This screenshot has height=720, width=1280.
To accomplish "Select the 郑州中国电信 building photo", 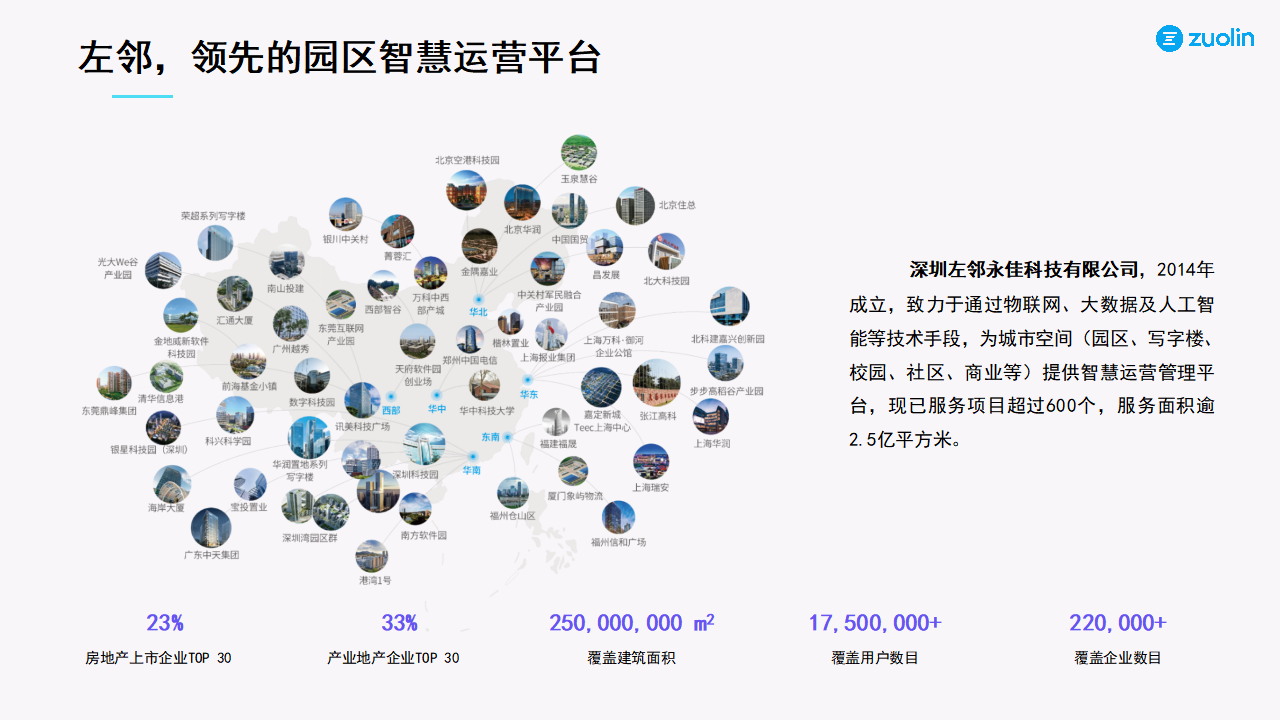I will tap(470, 340).
